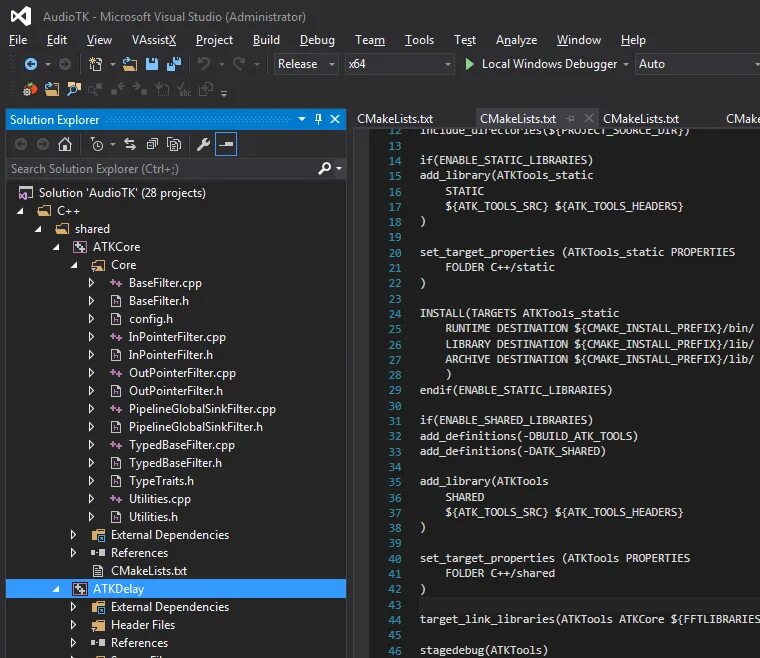Click the Open File in Solution icon
Screen dimensions: 760x658
(52, 90)
